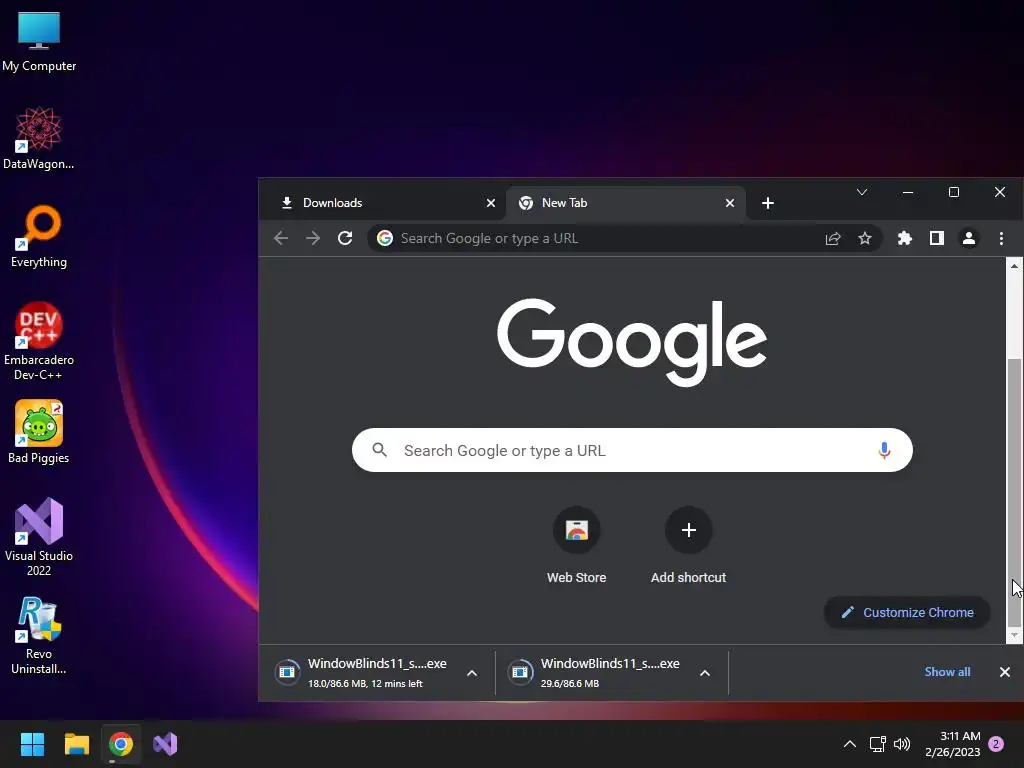This screenshot has height=768, width=1024.
Task: Bookmark this tab with star icon
Action: coord(865,238)
